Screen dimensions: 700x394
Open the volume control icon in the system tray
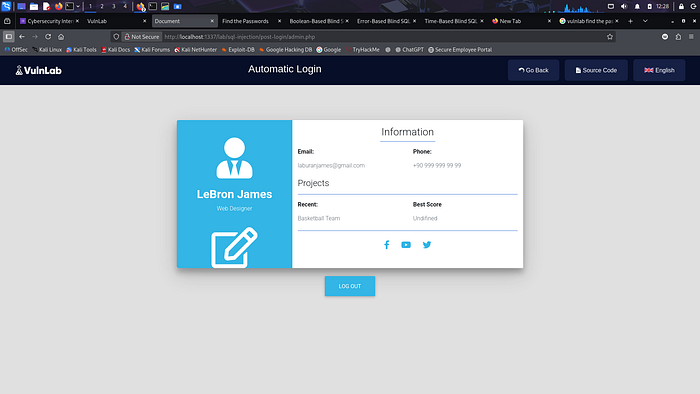[x=624, y=6]
